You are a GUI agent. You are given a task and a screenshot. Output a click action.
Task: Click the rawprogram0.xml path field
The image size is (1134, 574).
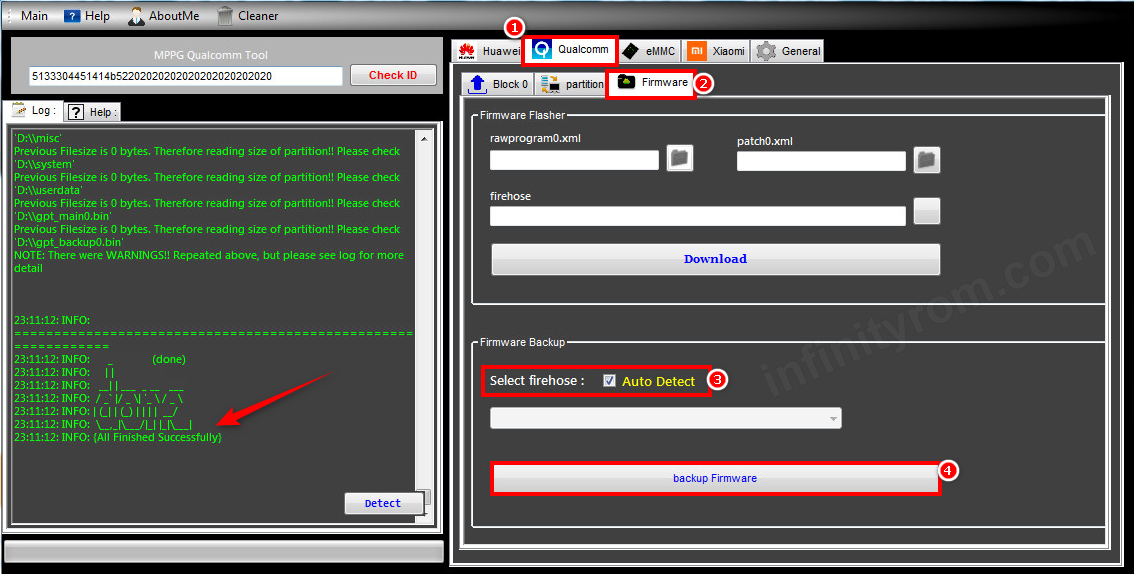pos(574,160)
